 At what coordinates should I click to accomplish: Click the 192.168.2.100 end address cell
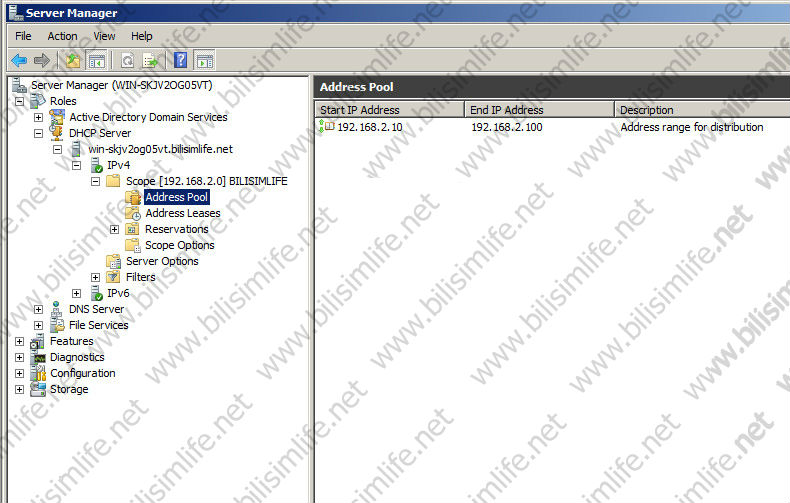click(507, 127)
